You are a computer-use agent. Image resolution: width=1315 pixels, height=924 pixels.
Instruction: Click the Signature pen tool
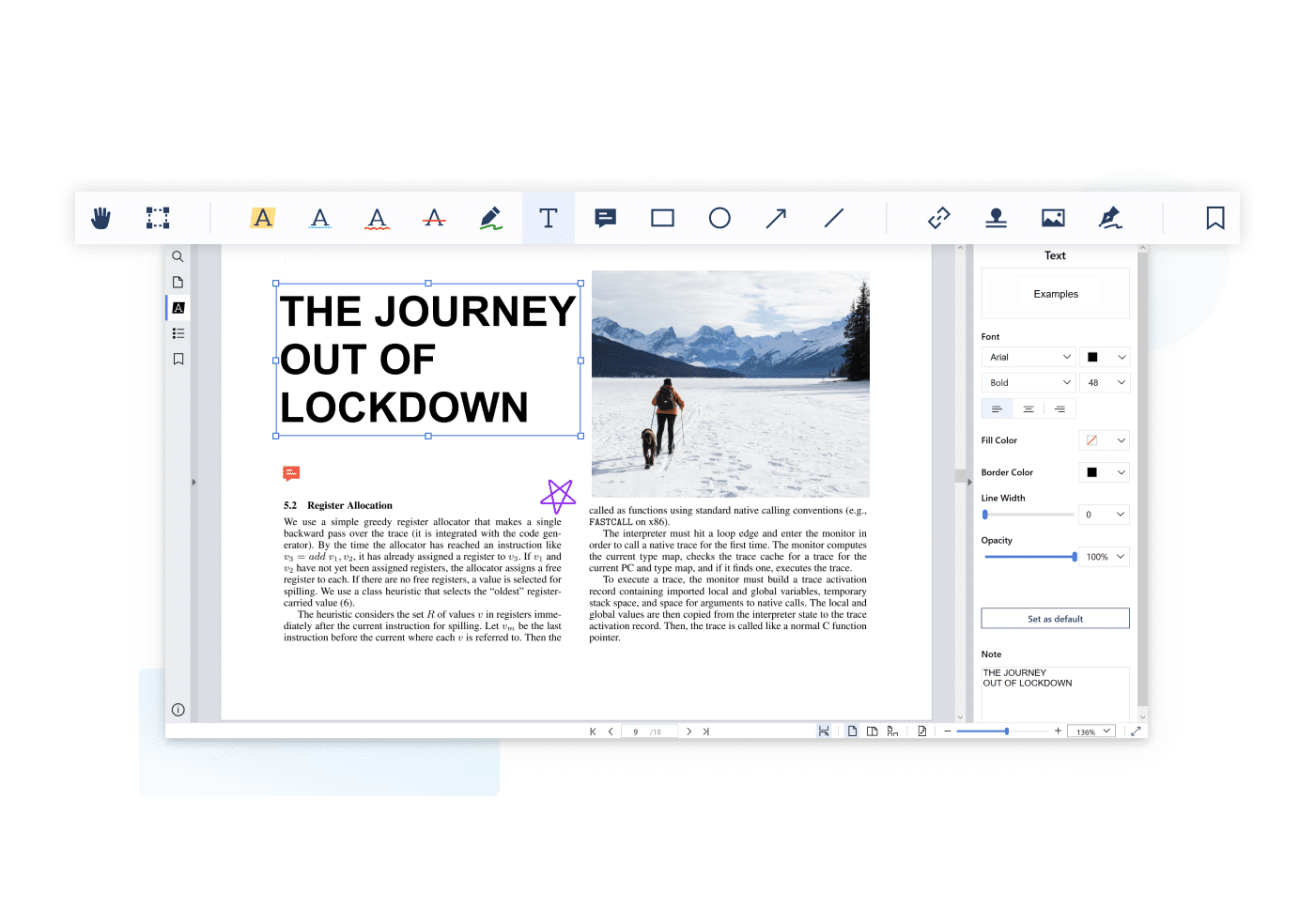click(1110, 218)
